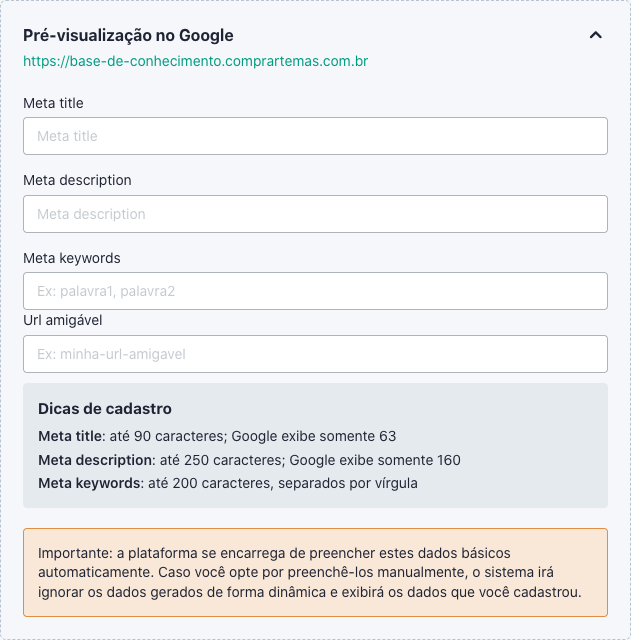
Task: Click the "até 90 caracteres" tip text
Action: [168, 436]
